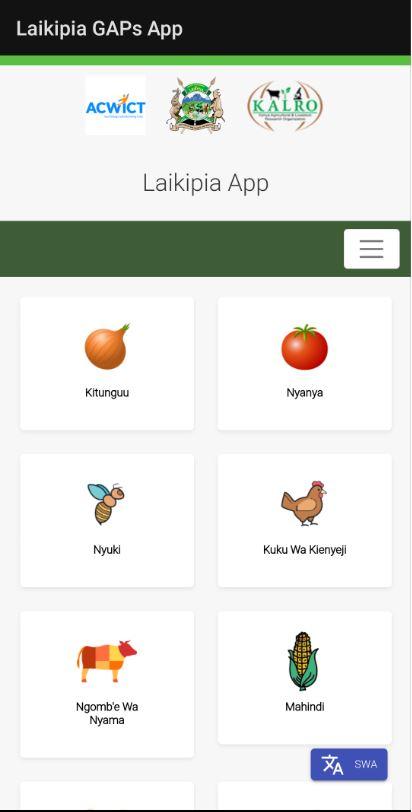The width and height of the screenshot is (412, 812).
Task: Click the KALRO logo
Action: pos(285,106)
